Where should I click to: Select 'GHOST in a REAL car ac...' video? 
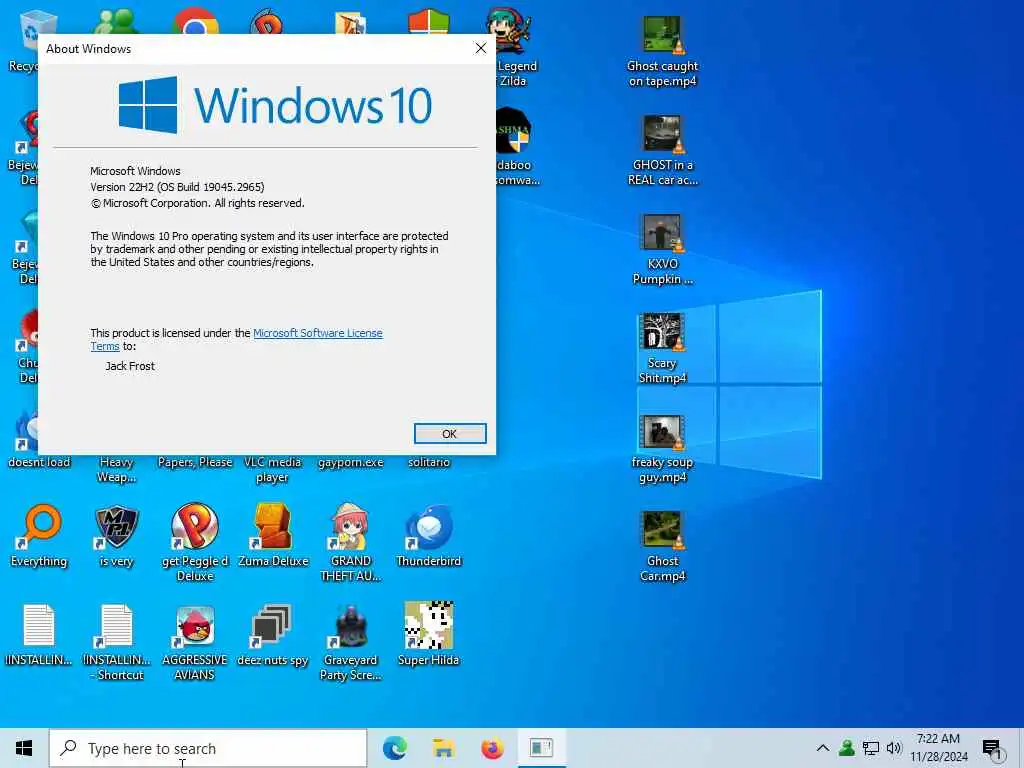[662, 150]
